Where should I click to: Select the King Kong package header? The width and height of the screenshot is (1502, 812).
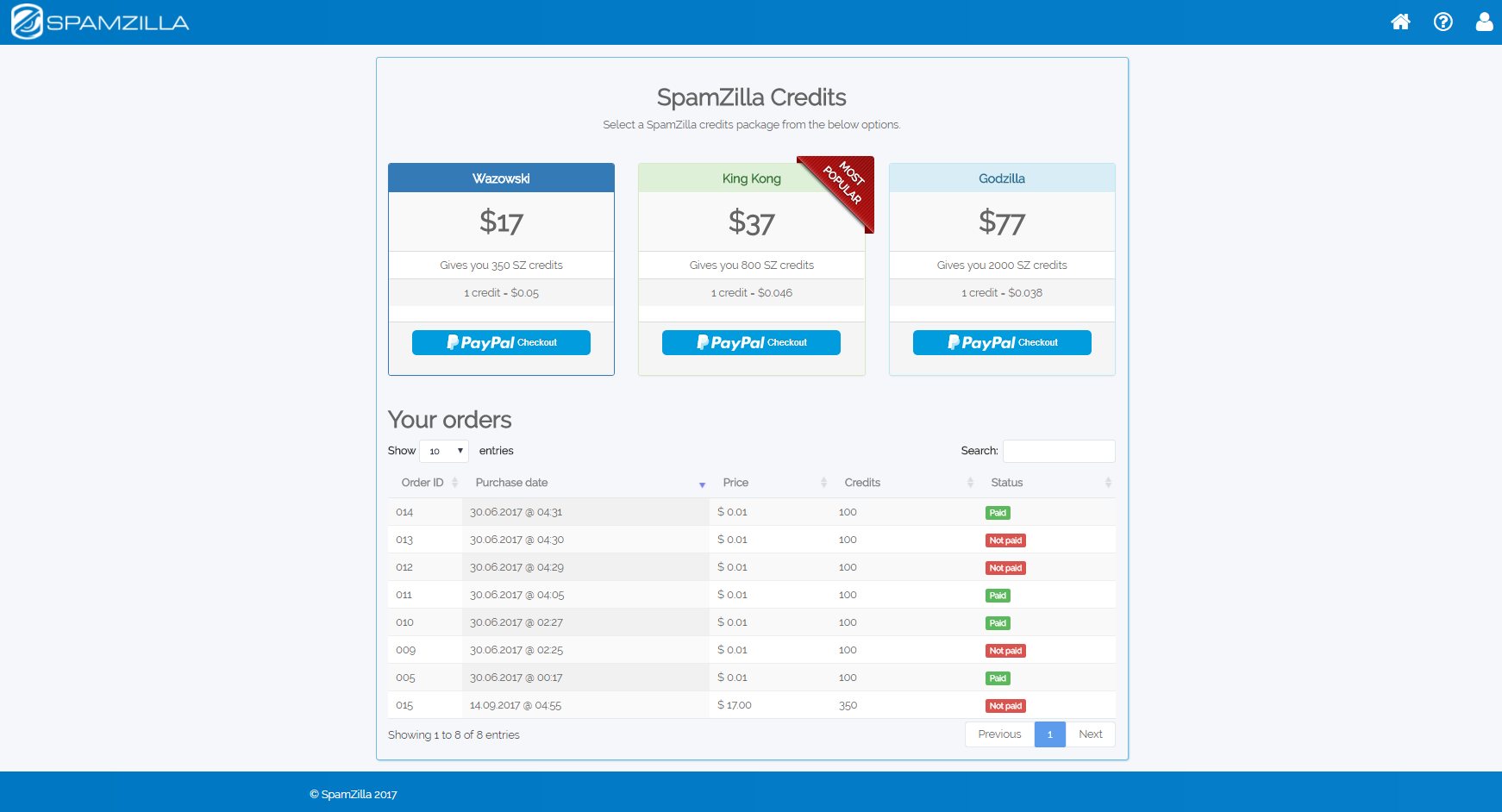(751, 178)
